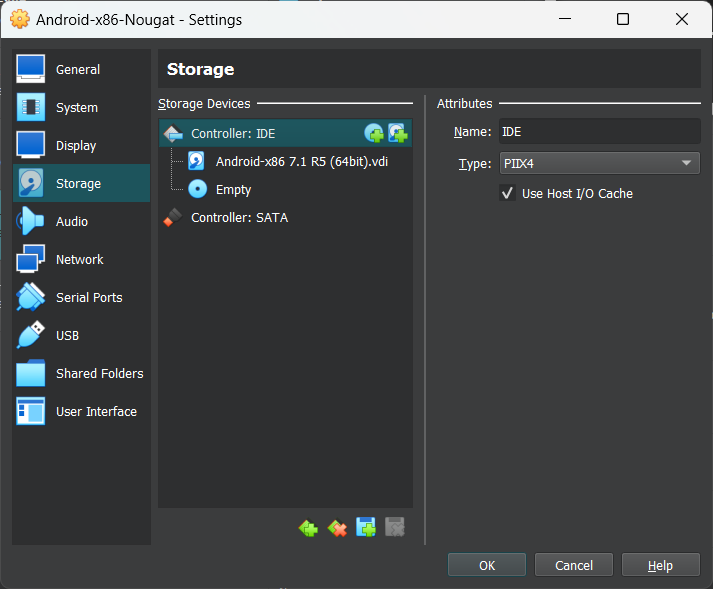Maximize the Settings window
The height and width of the screenshot is (589, 713).
623,19
